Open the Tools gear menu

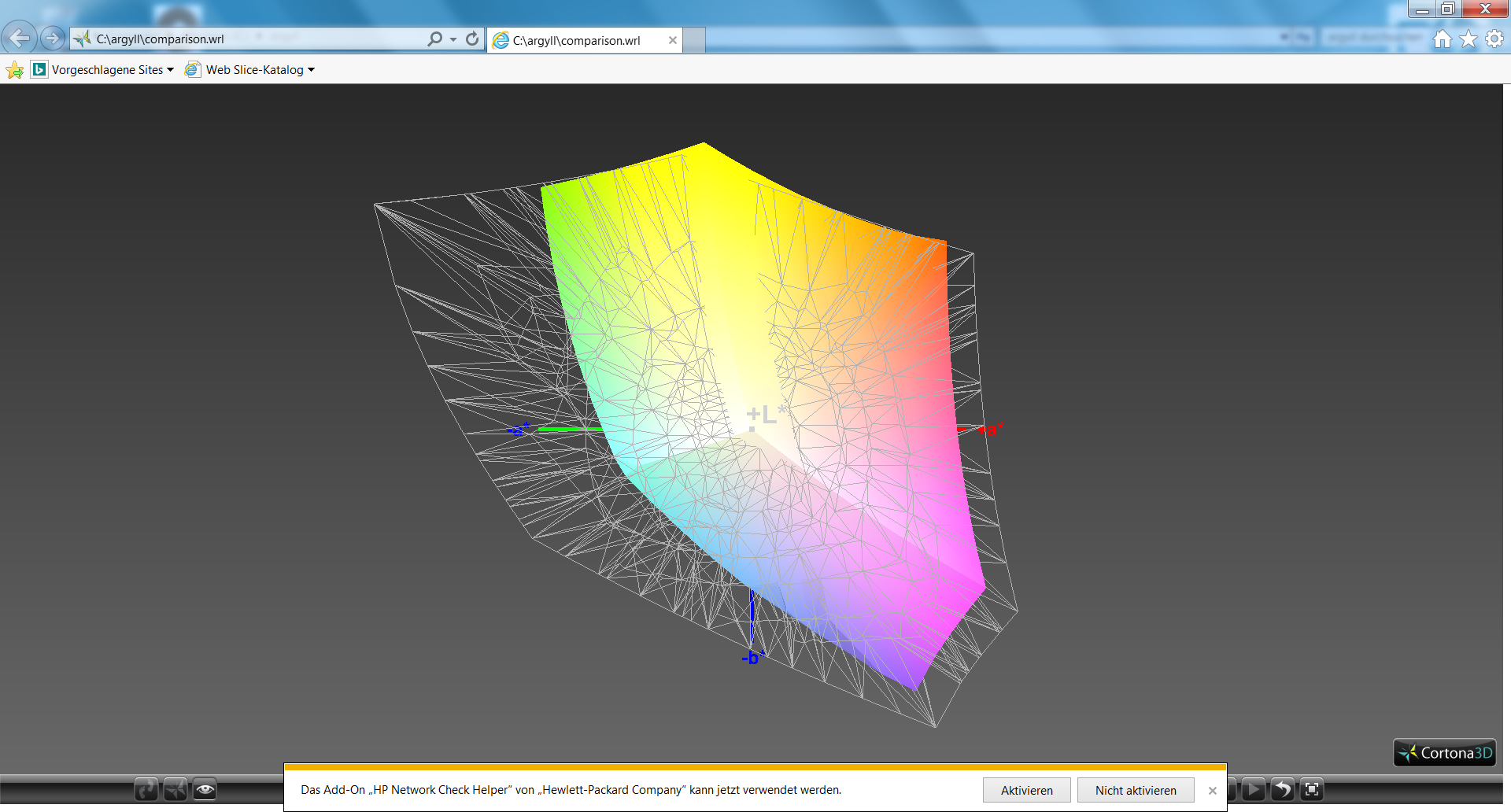coord(1494,39)
